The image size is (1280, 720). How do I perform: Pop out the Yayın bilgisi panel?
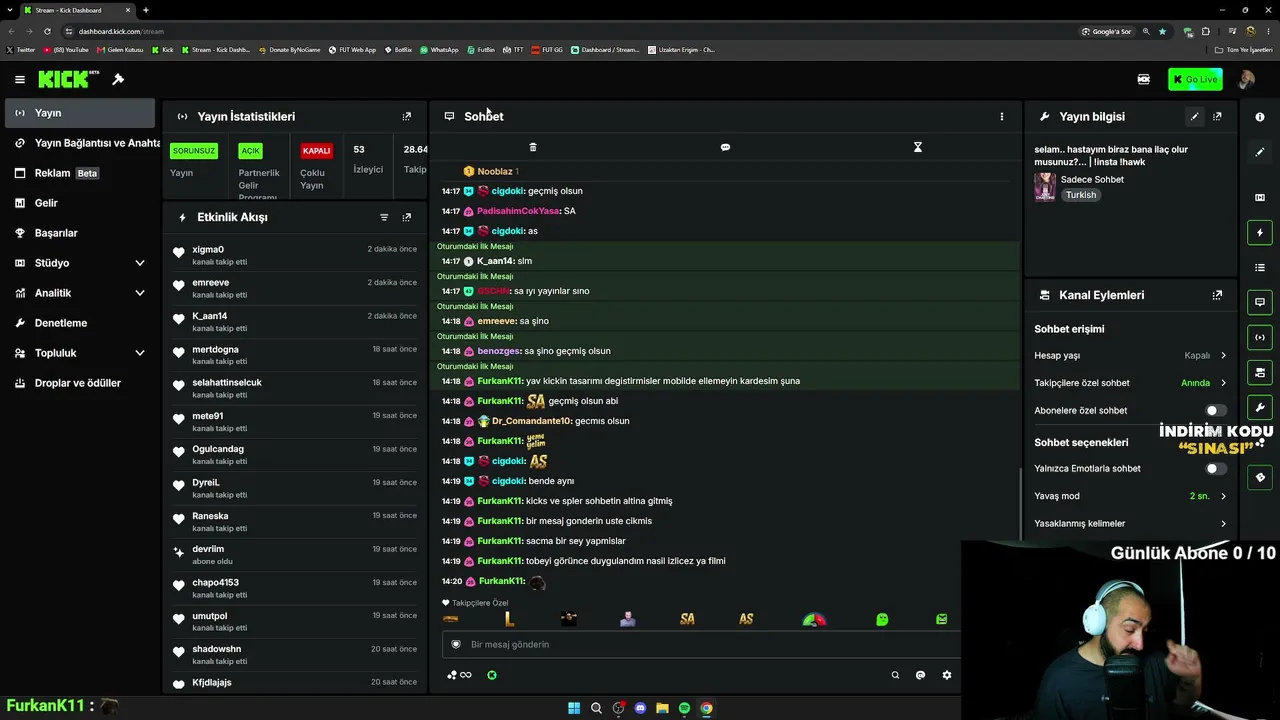click(1217, 116)
